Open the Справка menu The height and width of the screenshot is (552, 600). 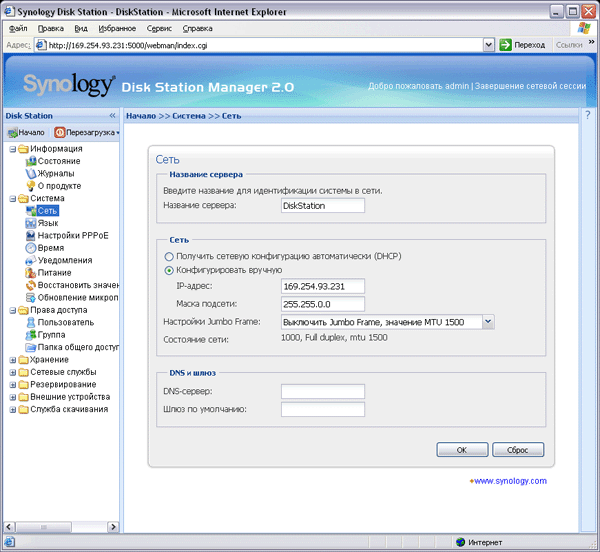tap(197, 29)
